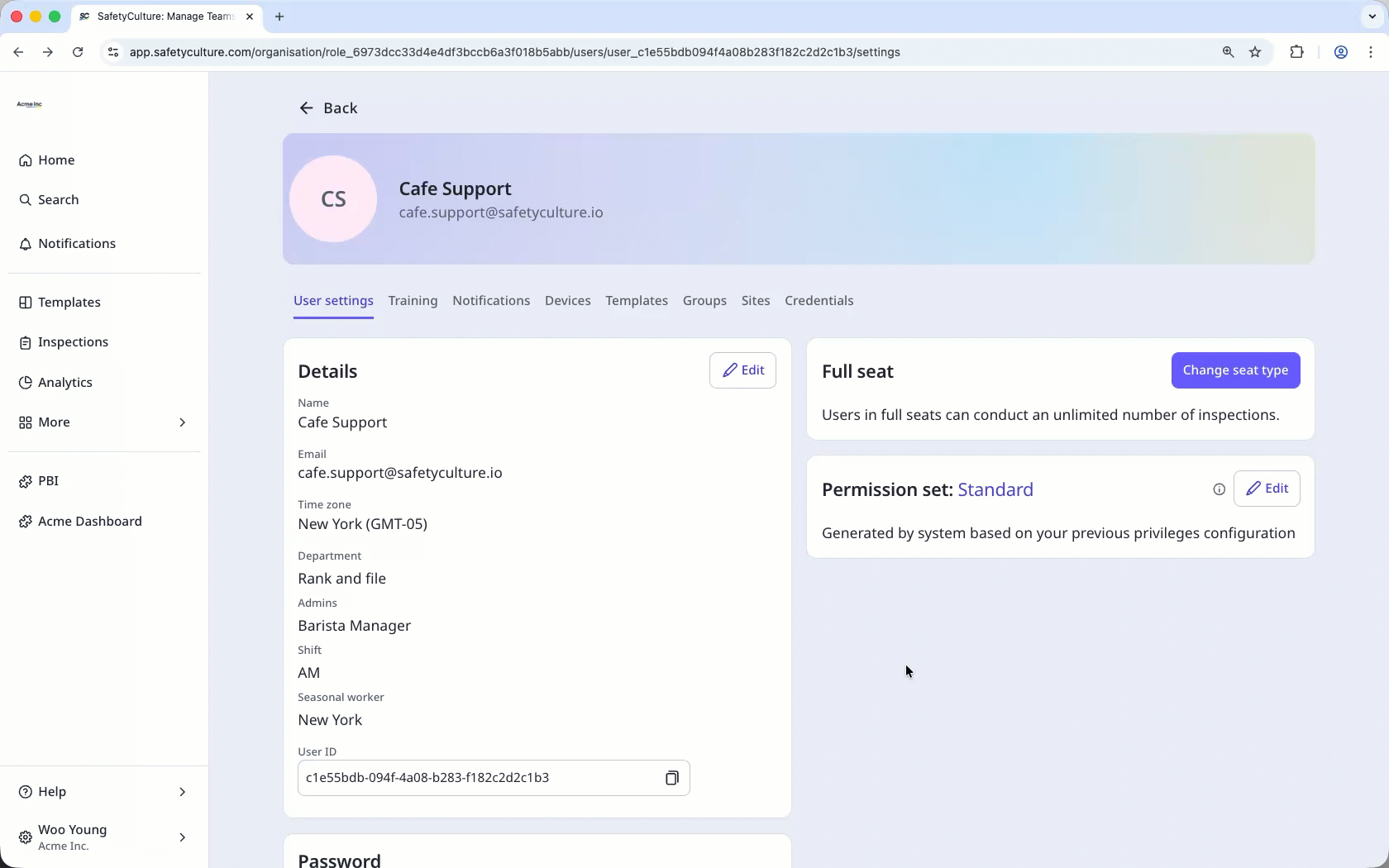Switch to the Sites tab
Viewport: 1389px width, 868px height.
pyautogui.click(x=756, y=301)
